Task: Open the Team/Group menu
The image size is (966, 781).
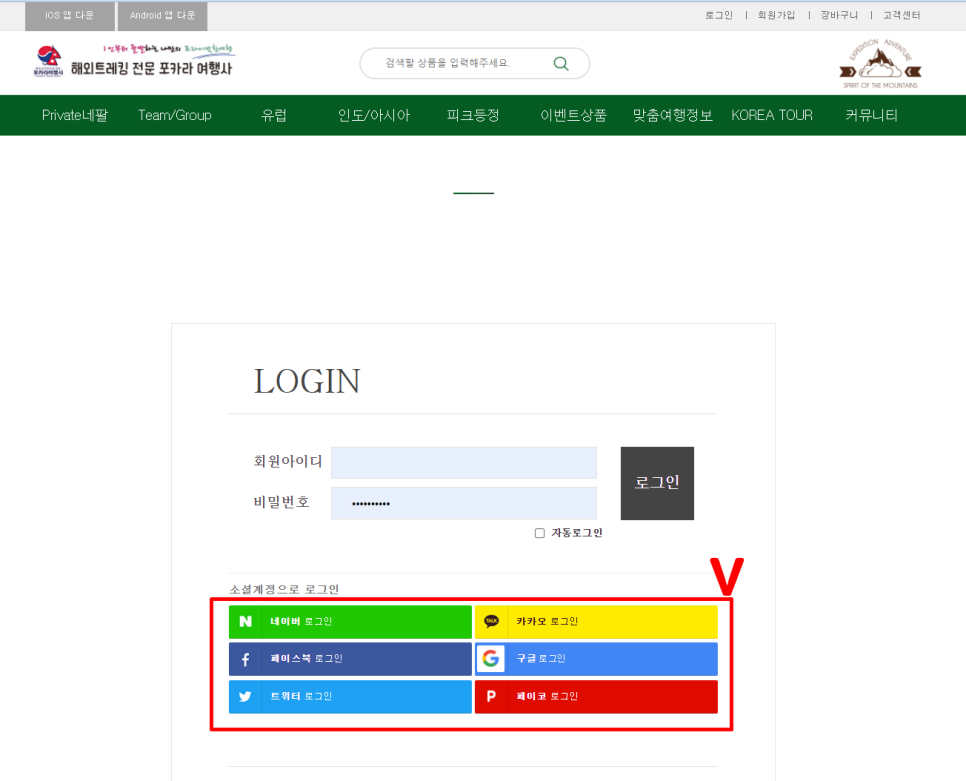Action: coord(175,115)
